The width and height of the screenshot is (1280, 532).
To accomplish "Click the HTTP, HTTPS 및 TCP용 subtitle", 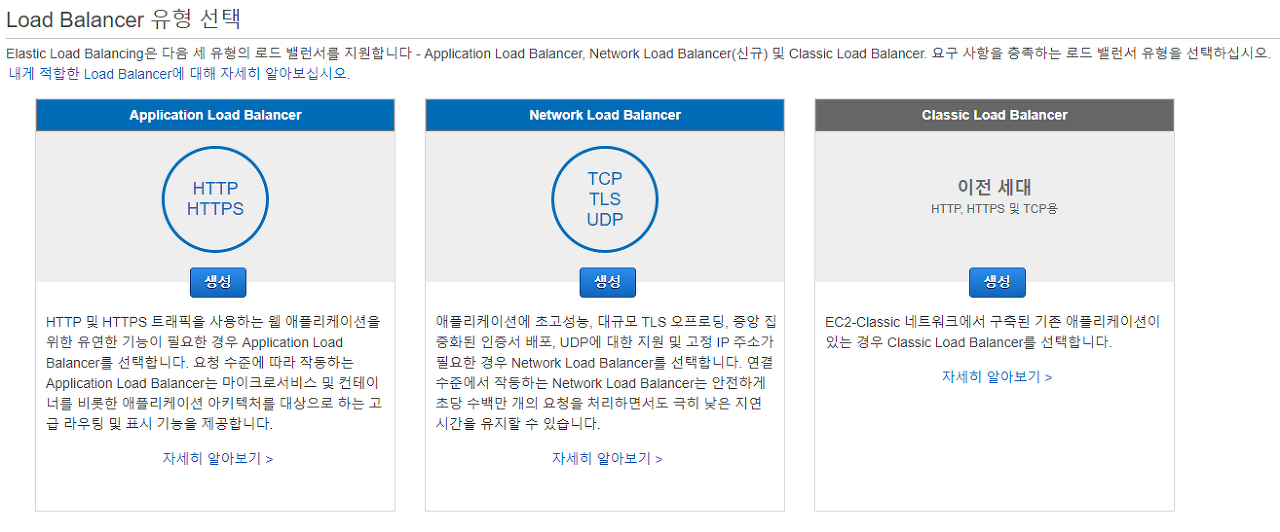I will coord(994,209).
